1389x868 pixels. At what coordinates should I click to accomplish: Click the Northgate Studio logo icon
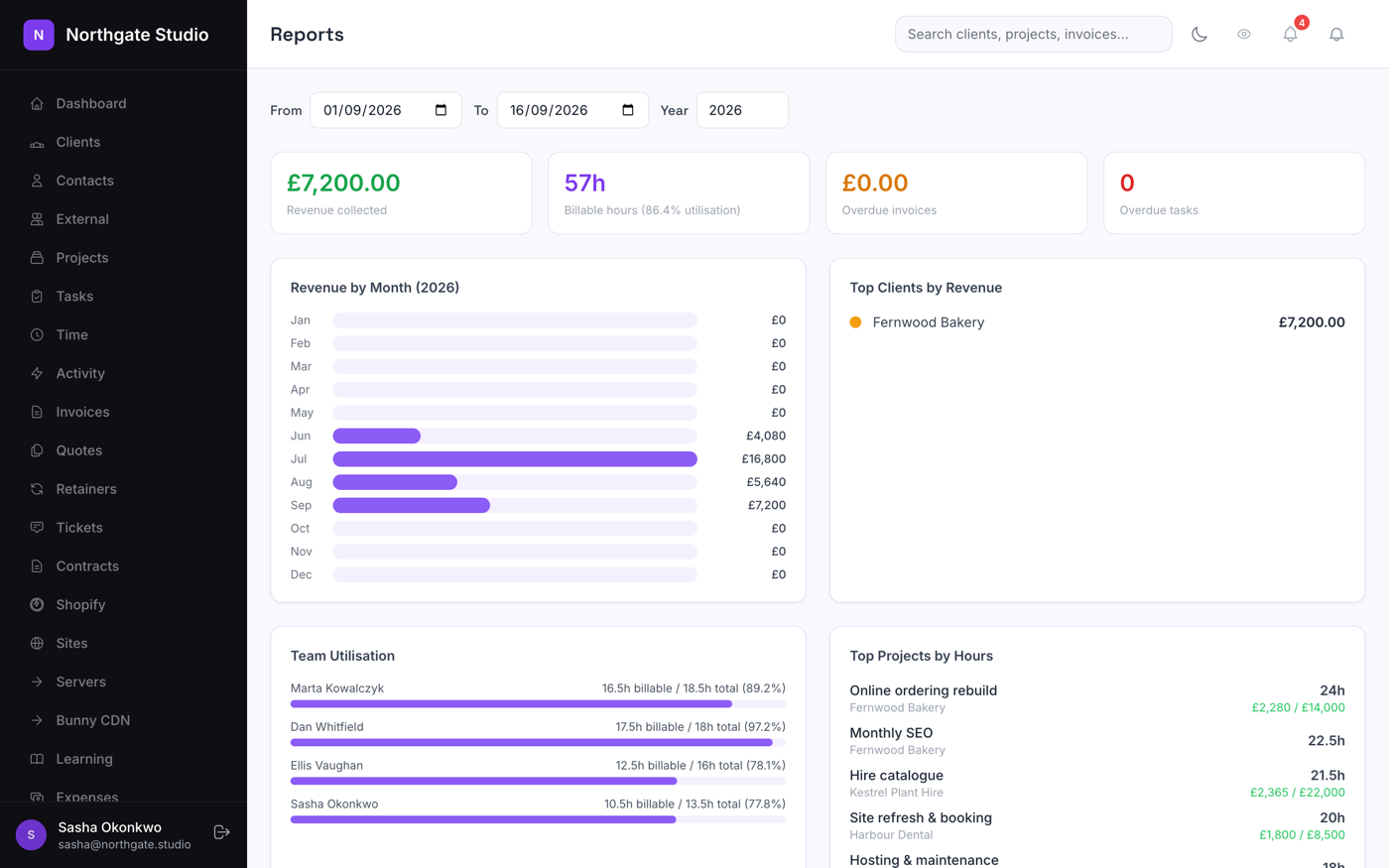click(39, 35)
